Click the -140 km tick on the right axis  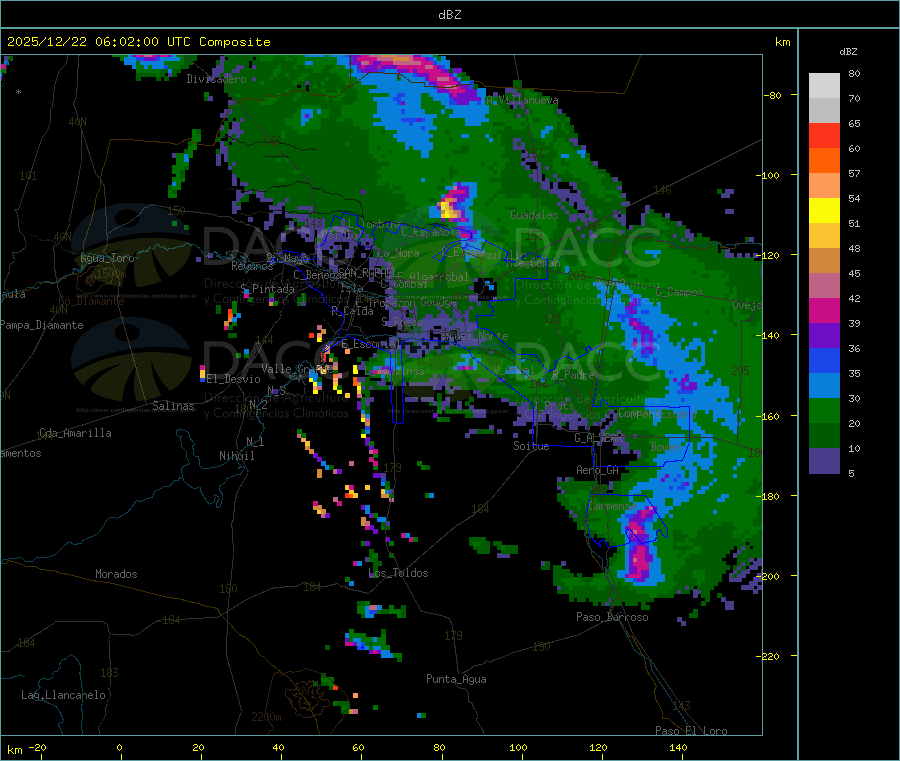[770, 336]
